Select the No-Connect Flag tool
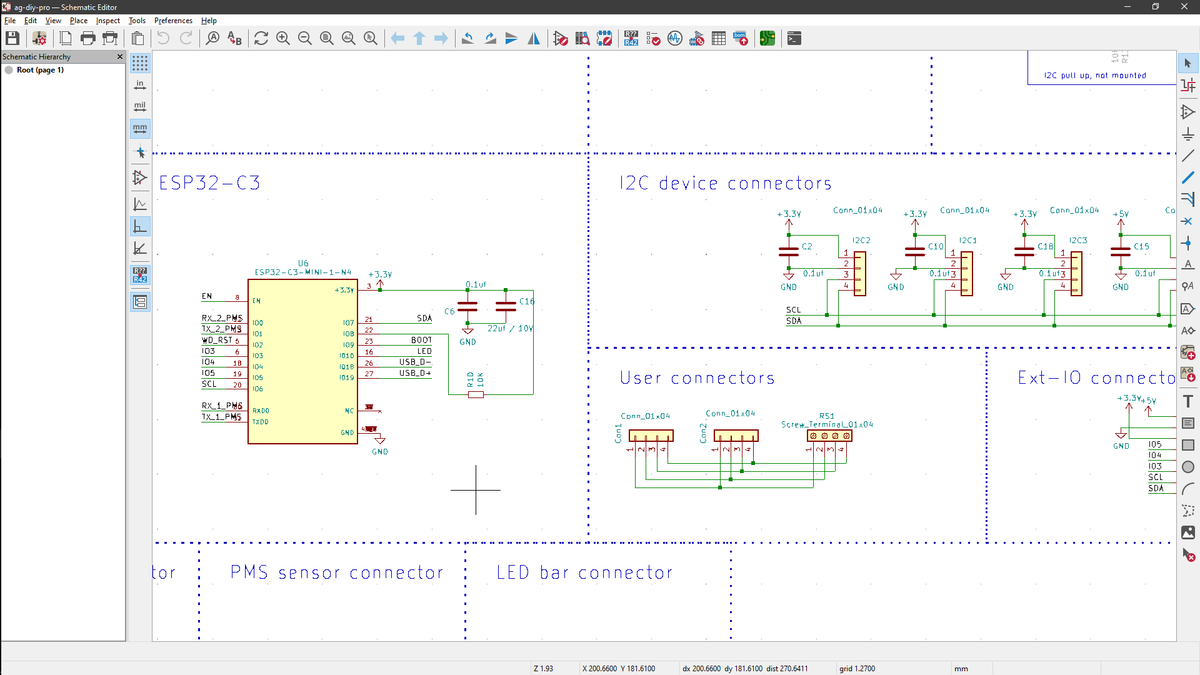The width and height of the screenshot is (1200, 675). 1188,220
